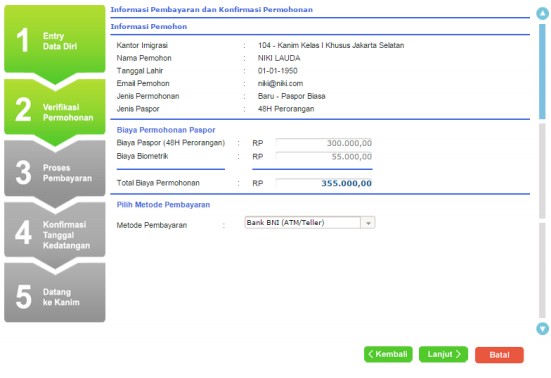Click the Email Pemohon label
Image resolution: width=551 pixels, height=378 pixels.
click(x=143, y=84)
